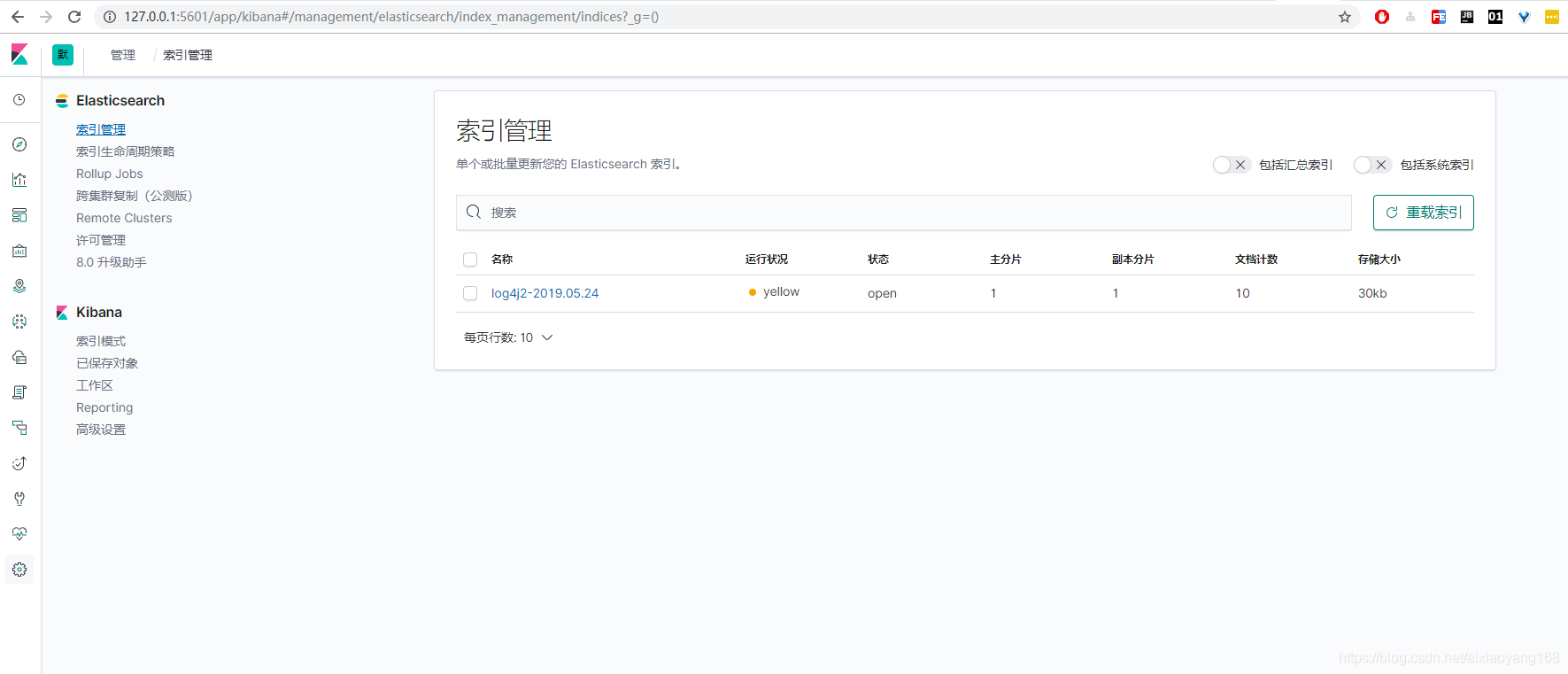Click the blue Vue devtools extension icon
This screenshot has height=674, width=1568.
coord(1524,17)
